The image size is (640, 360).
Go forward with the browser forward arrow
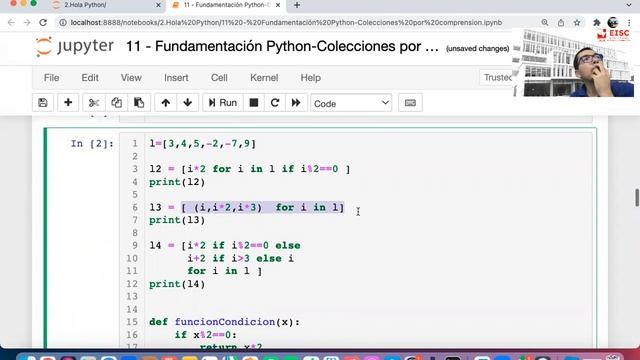coord(27,22)
